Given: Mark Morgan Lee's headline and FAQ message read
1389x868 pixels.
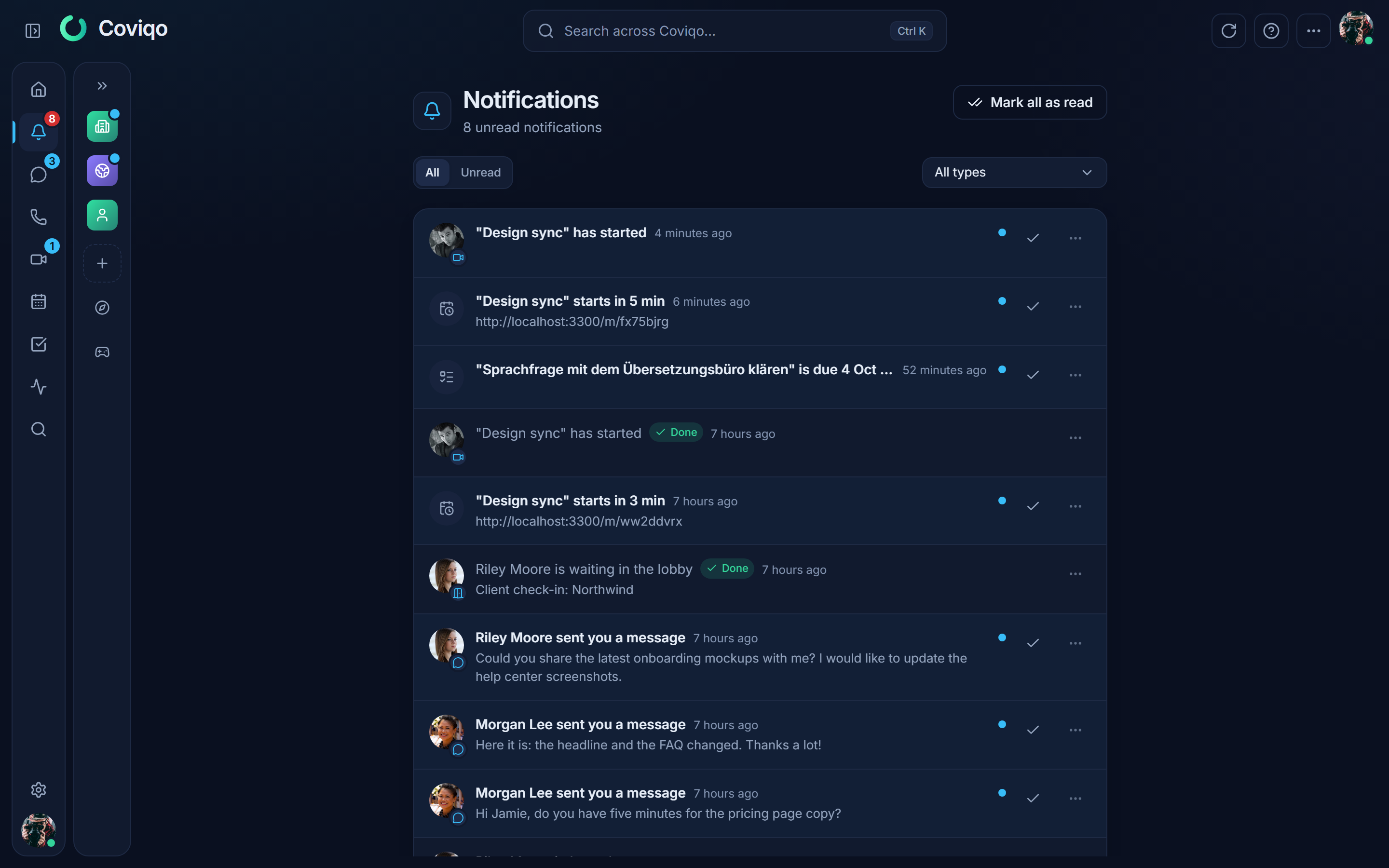Looking at the screenshot, I should point(1033,730).
